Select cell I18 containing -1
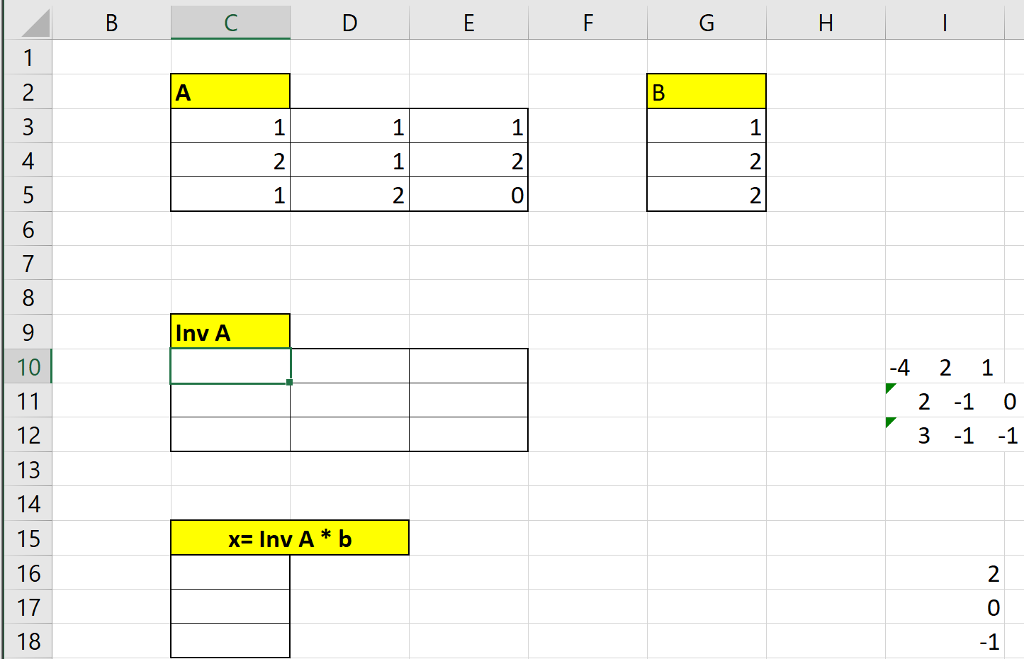 tap(944, 641)
